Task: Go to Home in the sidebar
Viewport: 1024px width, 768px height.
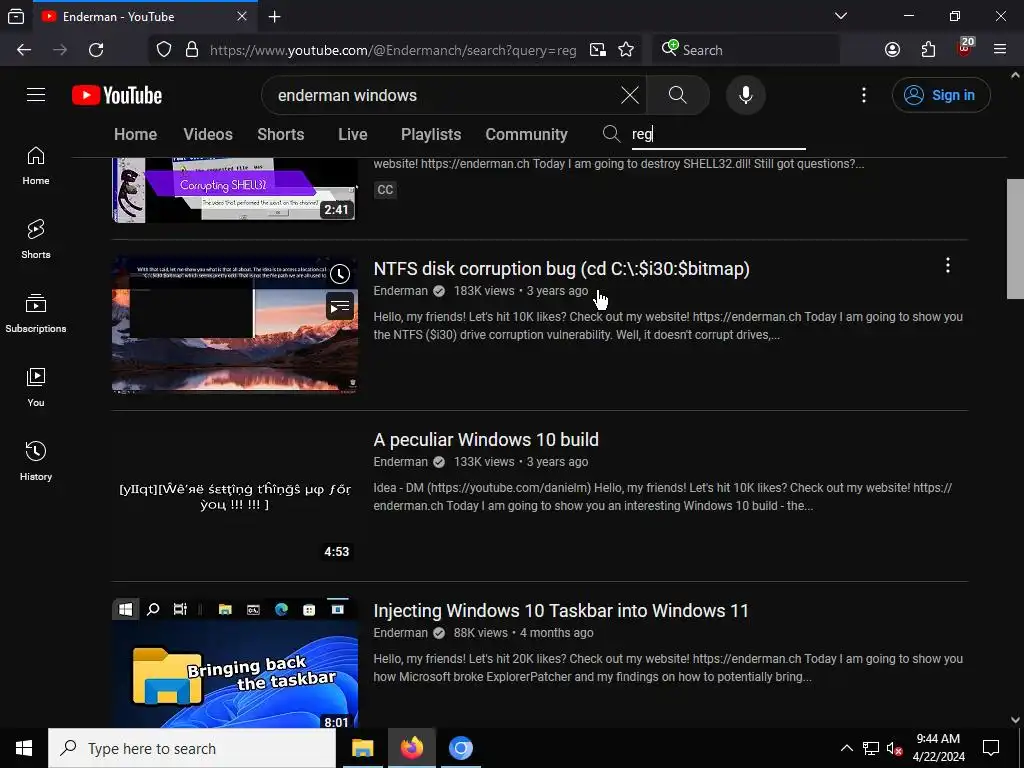Action: [36, 166]
